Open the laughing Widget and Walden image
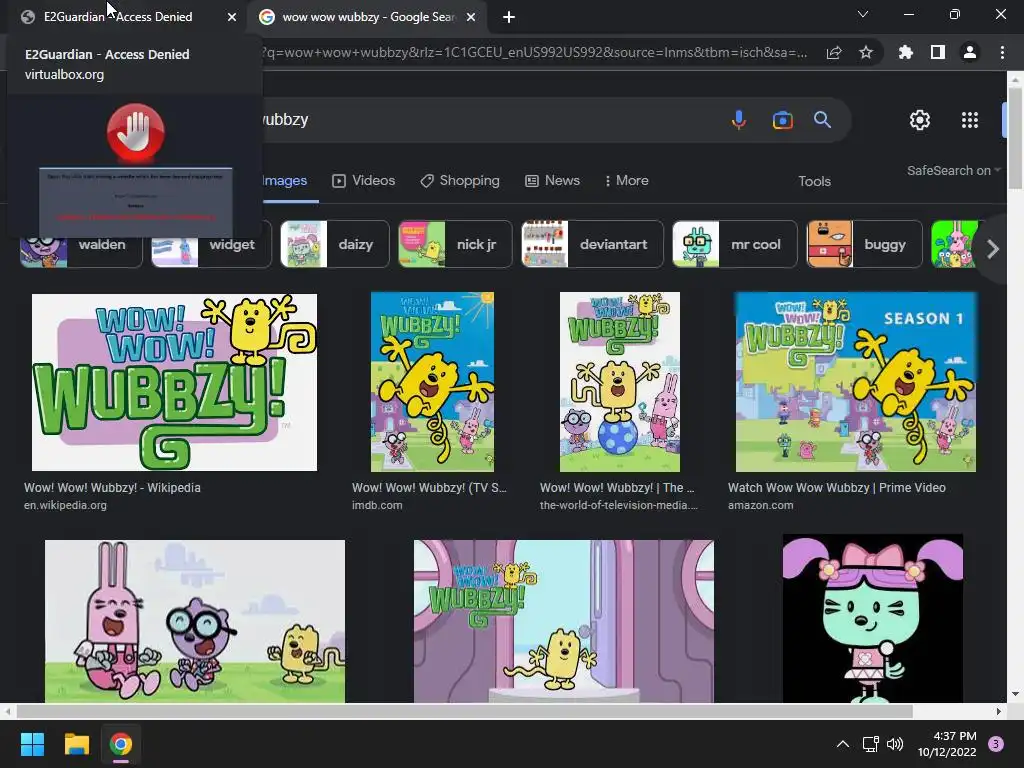1024x768 pixels. point(195,621)
